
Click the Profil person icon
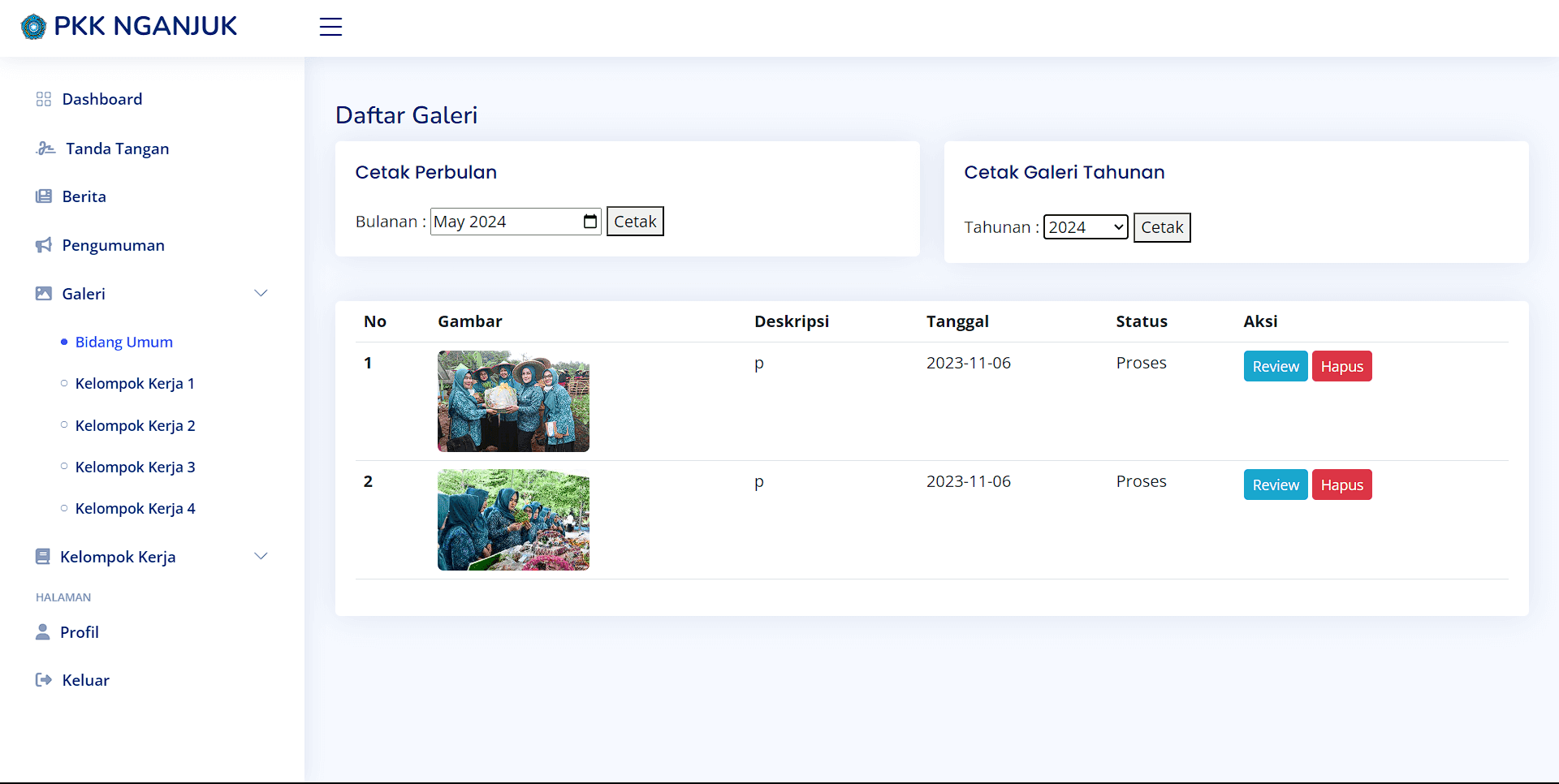[x=43, y=631]
